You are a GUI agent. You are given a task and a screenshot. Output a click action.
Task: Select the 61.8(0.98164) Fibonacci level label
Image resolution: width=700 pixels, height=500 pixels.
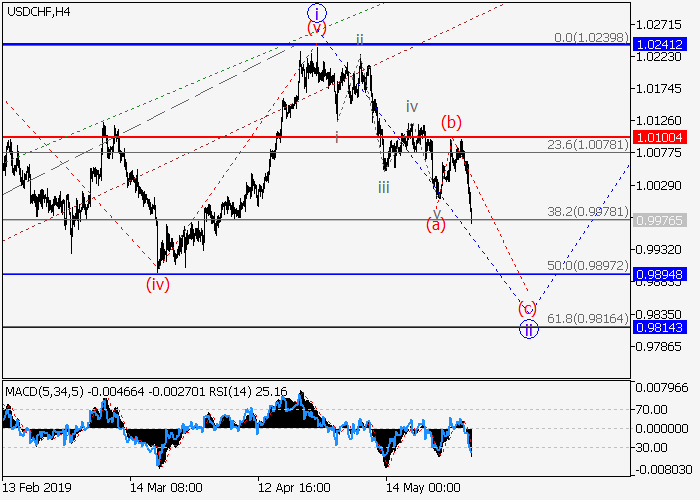coord(587,318)
